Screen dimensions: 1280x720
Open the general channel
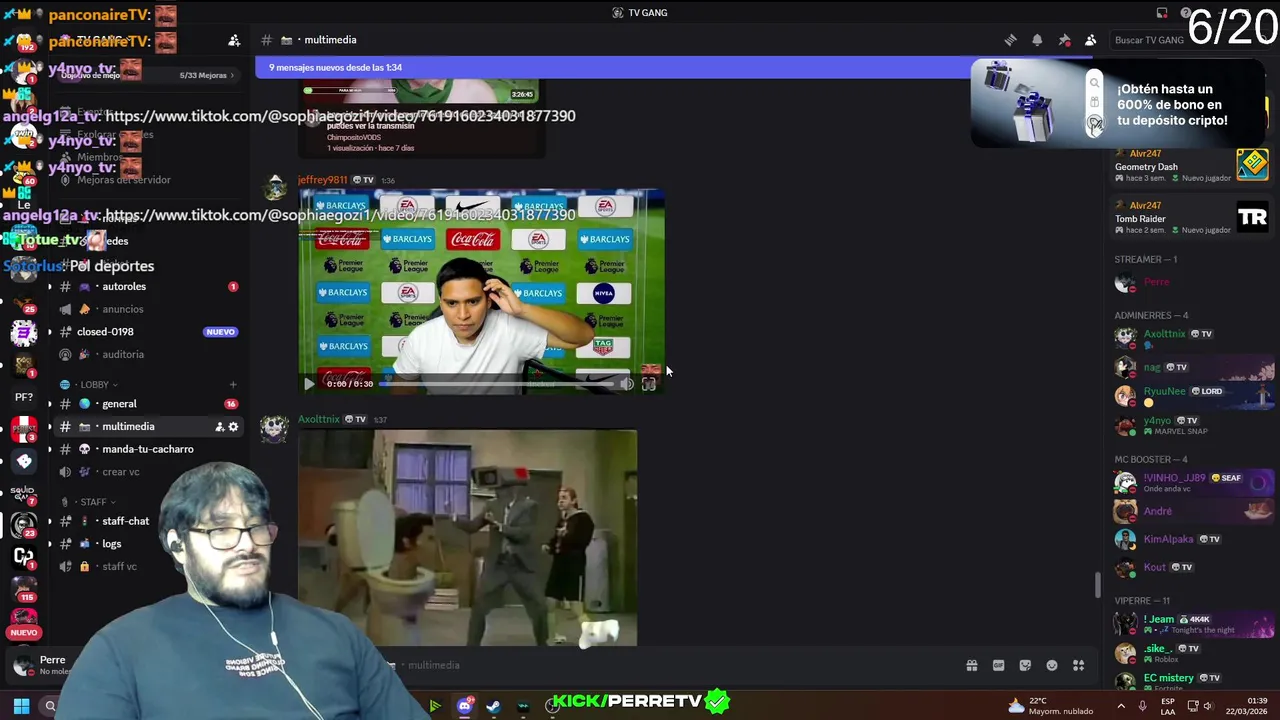tap(119, 404)
